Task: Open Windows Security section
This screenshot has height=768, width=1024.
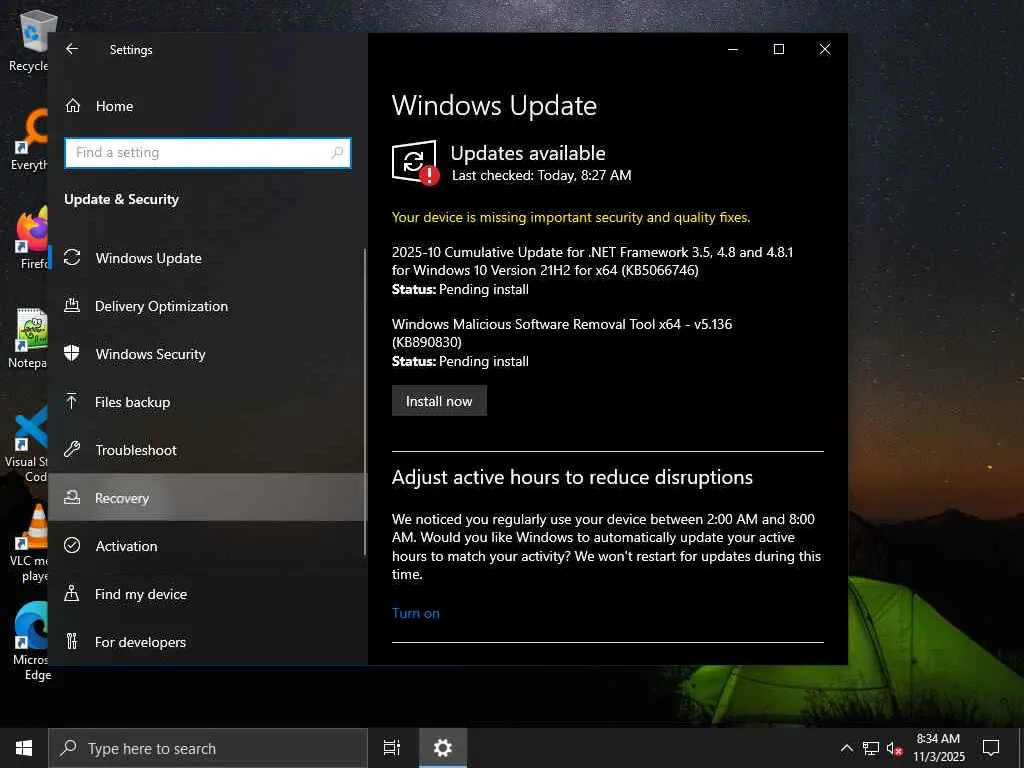Action: (207, 354)
